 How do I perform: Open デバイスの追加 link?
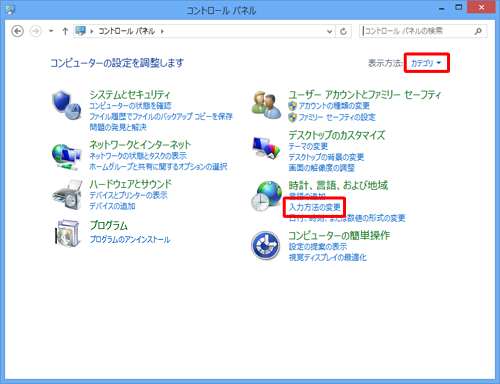click(x=112, y=206)
